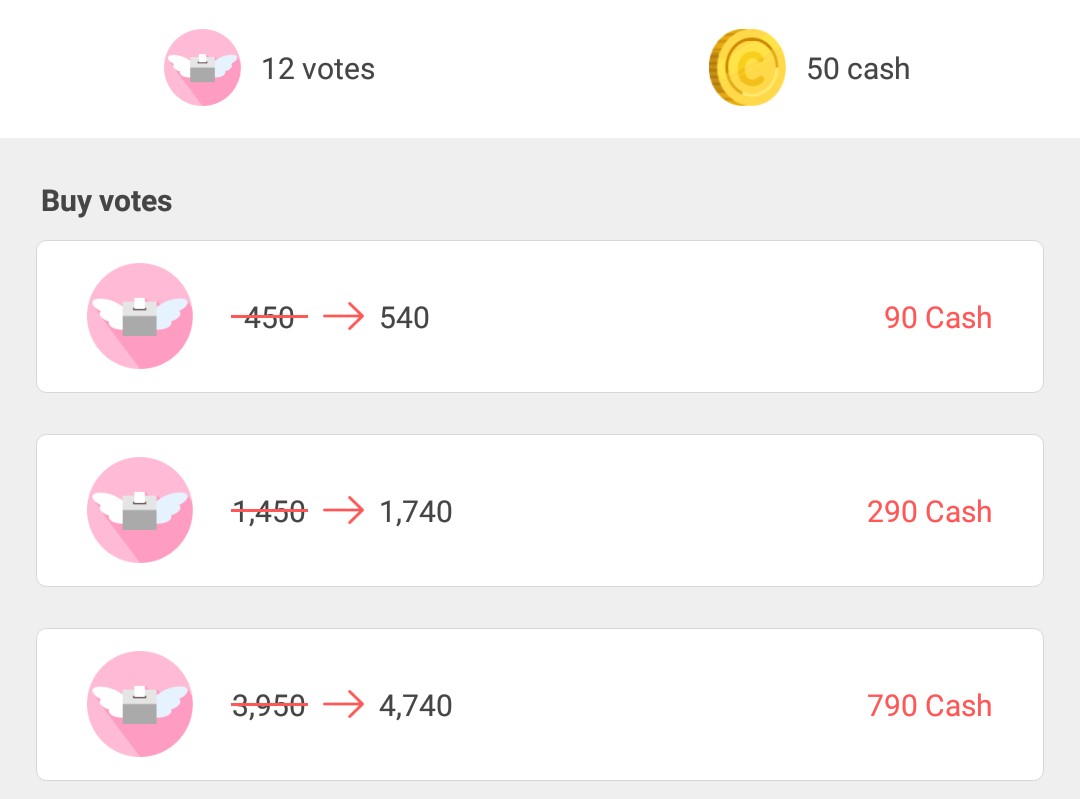1080x799 pixels.
Task: Tap the vote icon in the 540 pack
Action: coord(139,316)
